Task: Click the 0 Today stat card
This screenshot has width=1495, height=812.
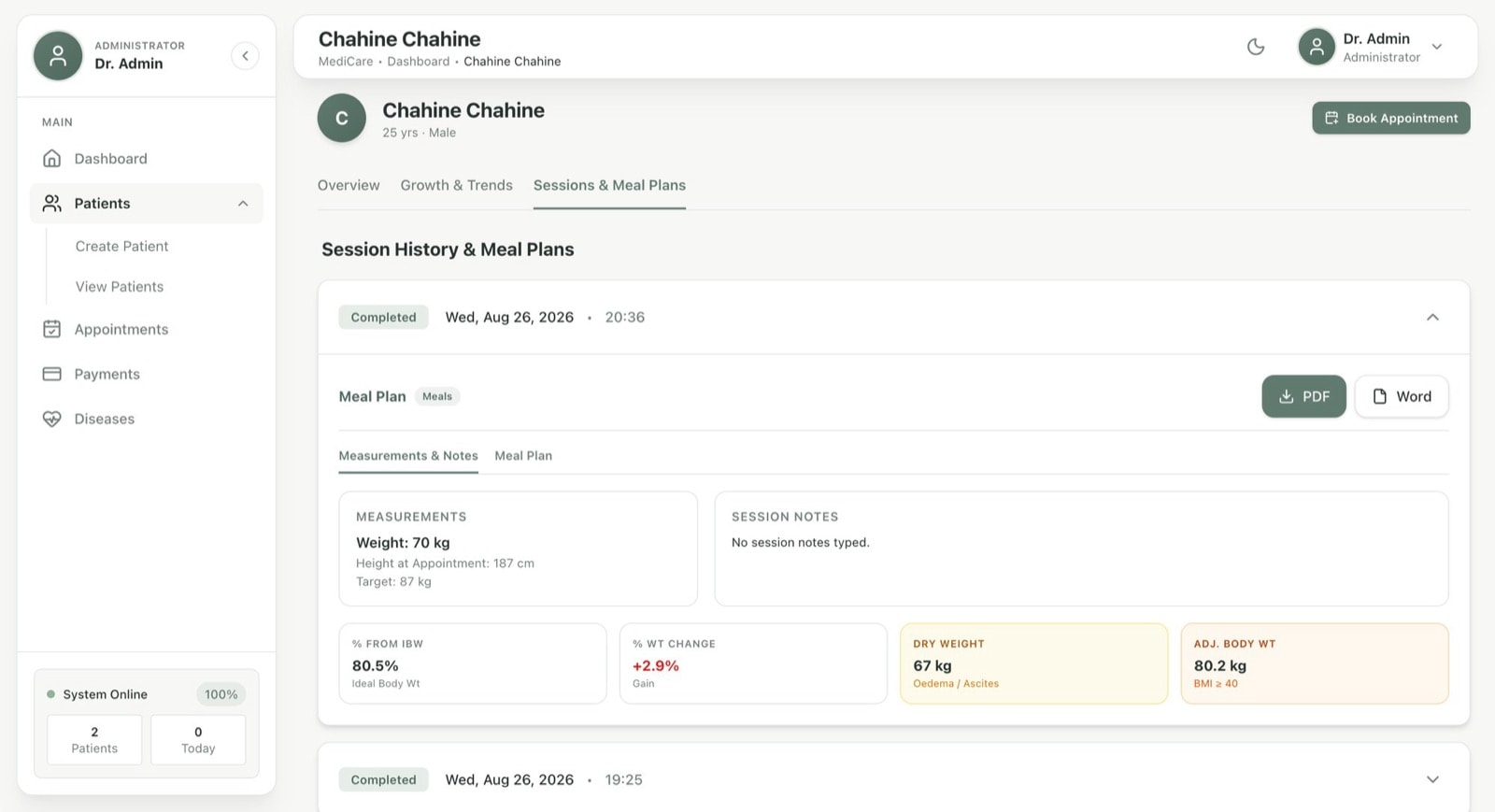Action: coord(198,740)
